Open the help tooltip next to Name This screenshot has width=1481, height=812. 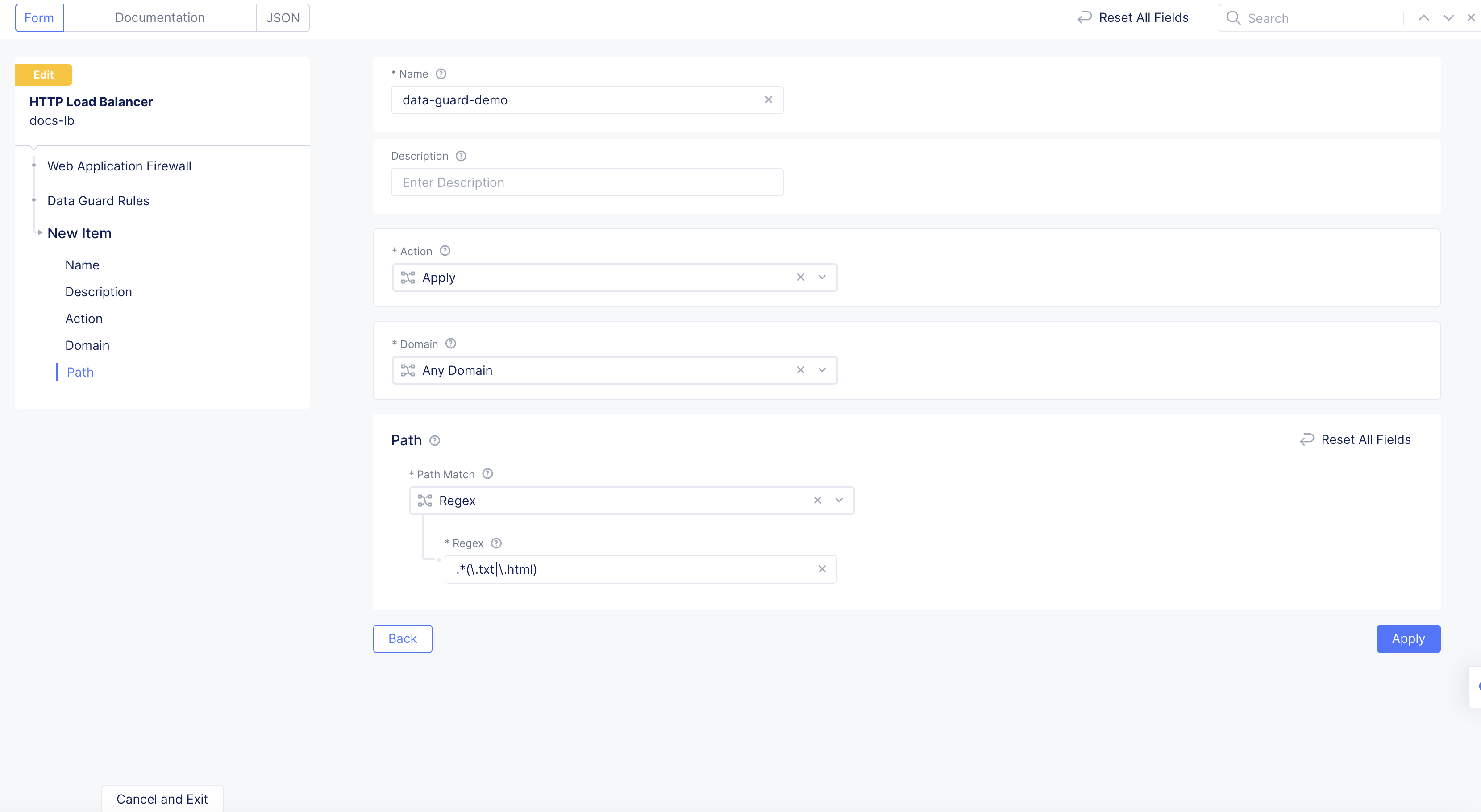[x=441, y=74]
